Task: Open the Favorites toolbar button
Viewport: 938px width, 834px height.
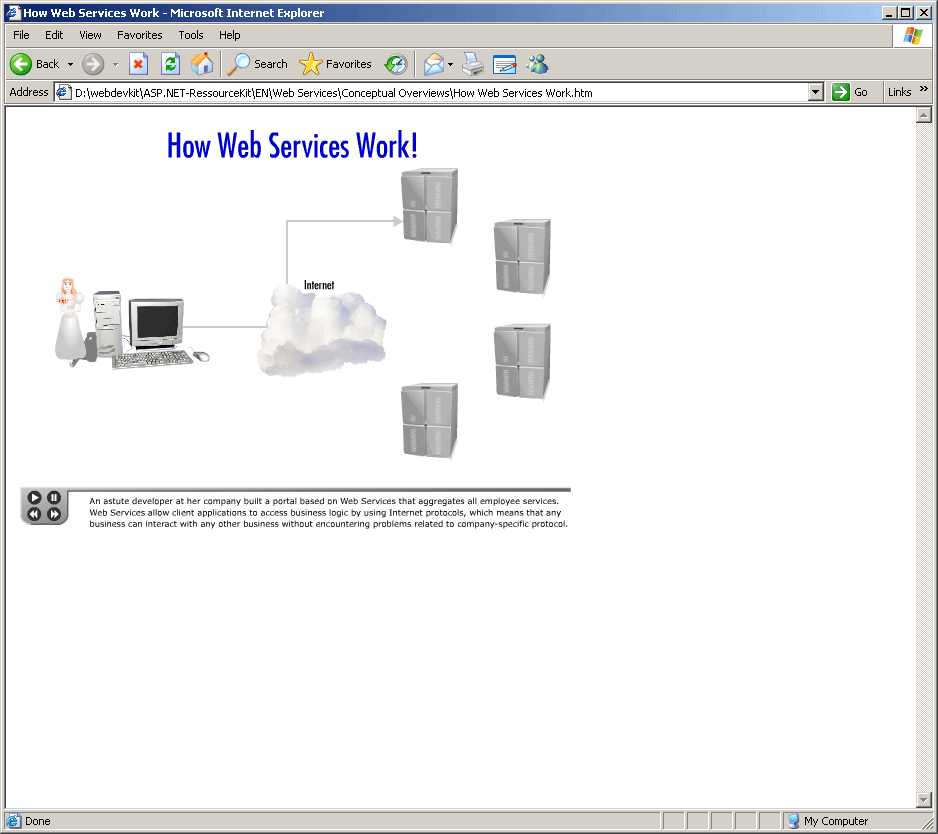Action: (x=336, y=64)
